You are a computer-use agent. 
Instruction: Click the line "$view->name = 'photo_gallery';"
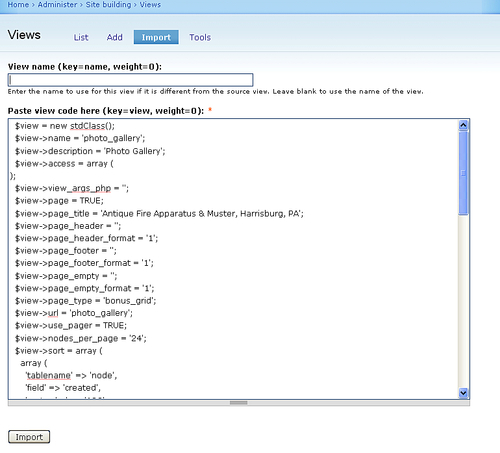80,138
